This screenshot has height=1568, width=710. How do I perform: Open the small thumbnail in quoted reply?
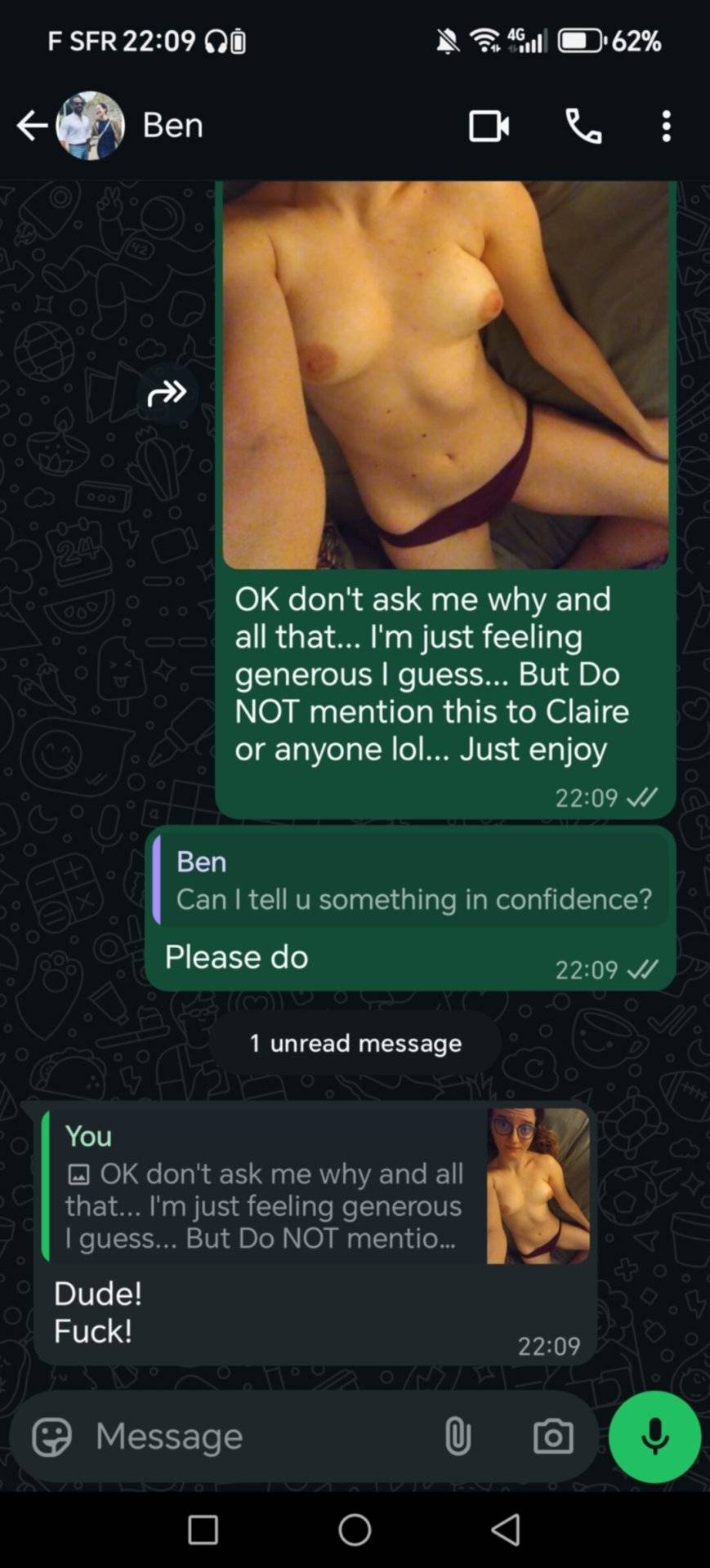[x=538, y=1187]
